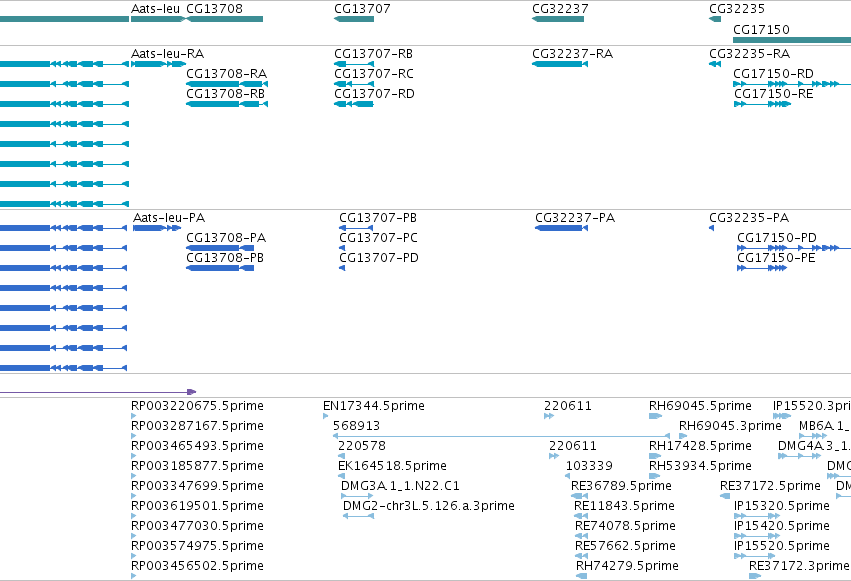This screenshot has height=581, width=851.
Task: Click protein CG17150-PE
Action: 776,258
